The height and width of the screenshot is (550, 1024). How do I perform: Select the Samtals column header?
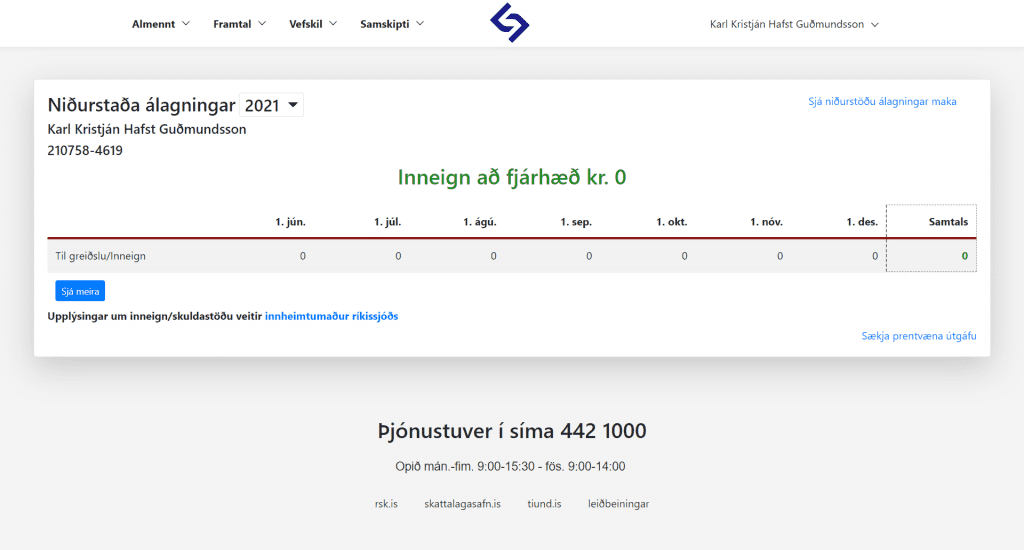947,222
